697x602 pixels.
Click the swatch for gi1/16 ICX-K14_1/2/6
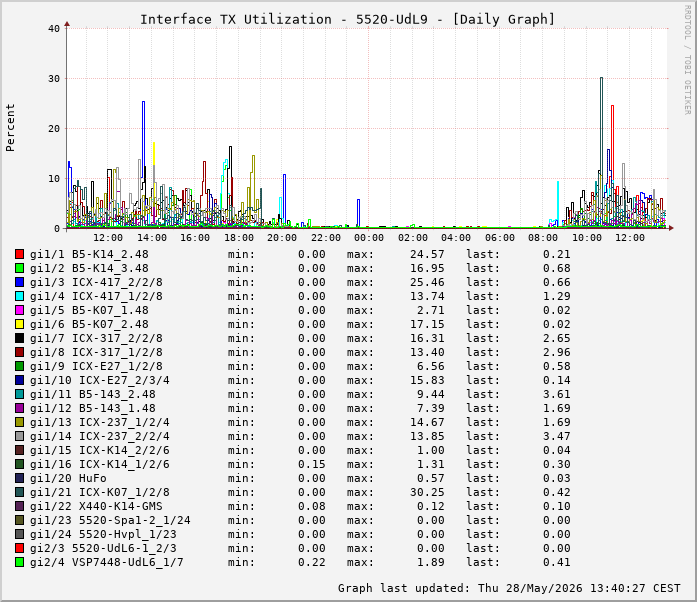pos(19,464)
